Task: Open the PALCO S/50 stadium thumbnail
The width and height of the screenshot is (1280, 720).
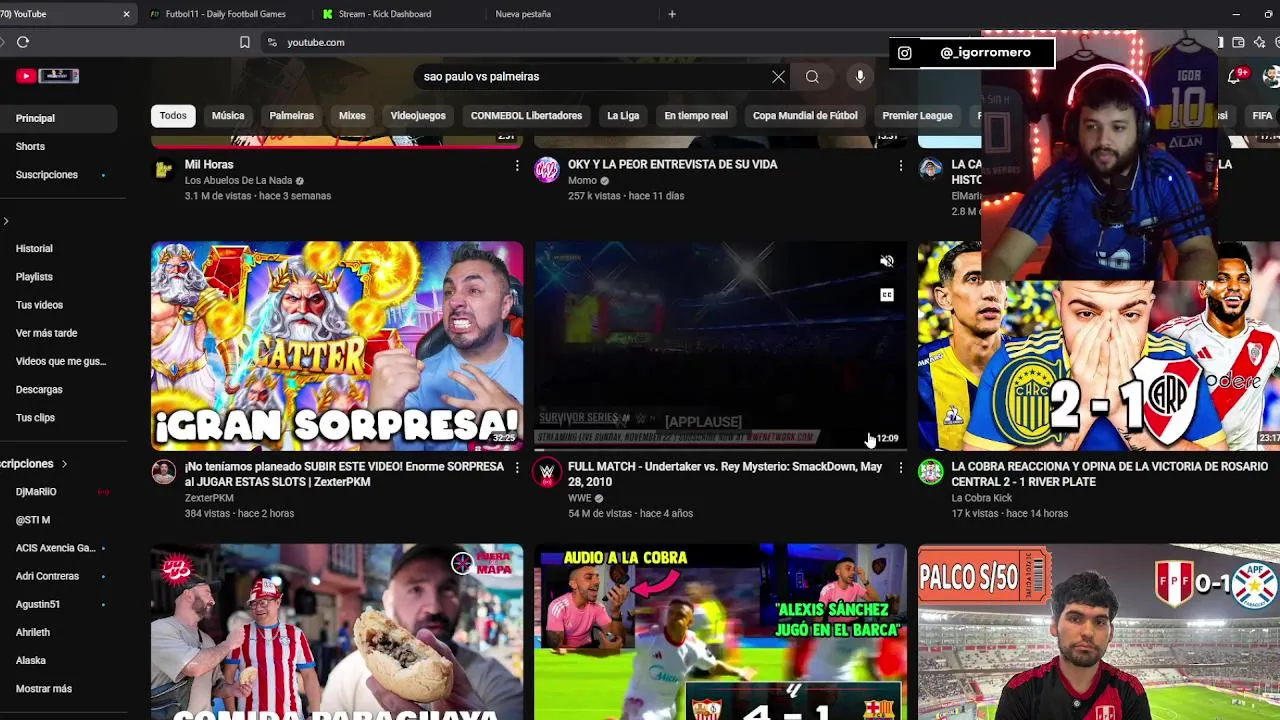Action: pos(1099,632)
